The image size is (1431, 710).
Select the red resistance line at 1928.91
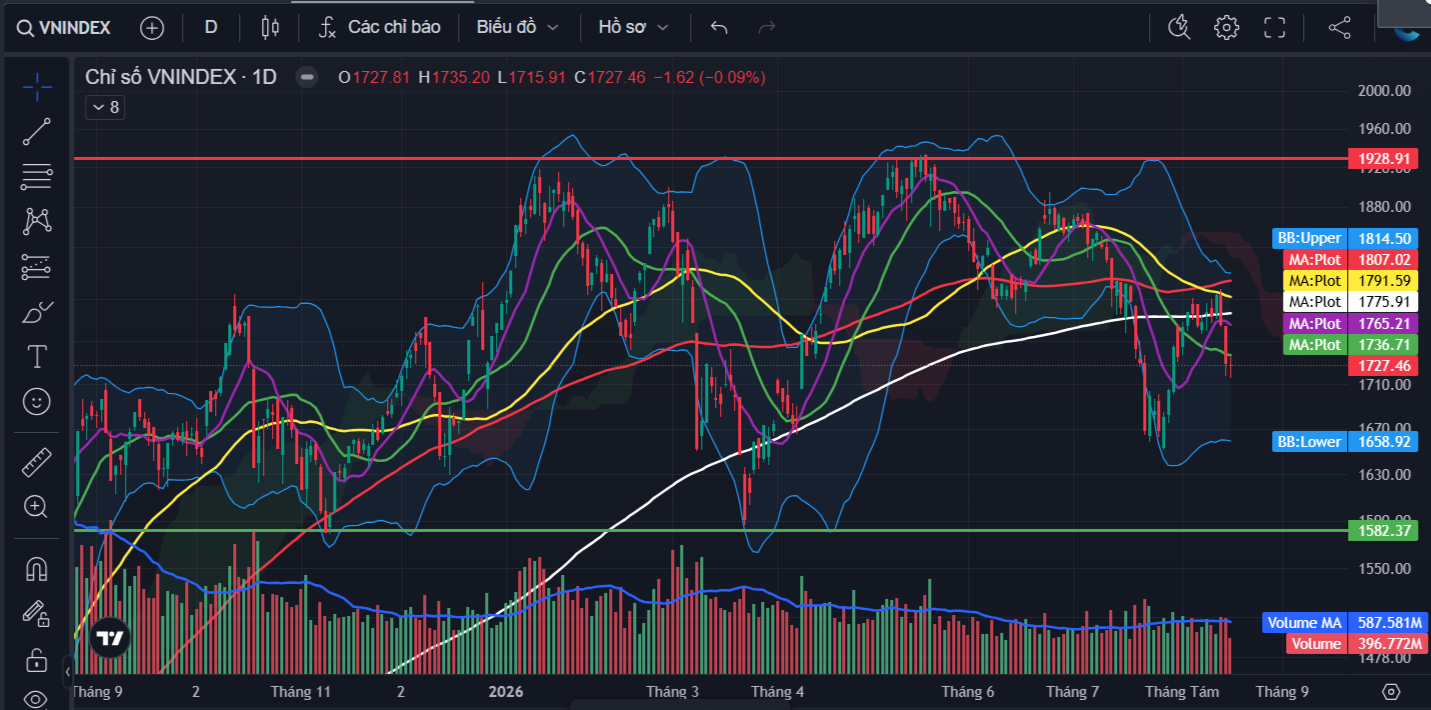click(710, 158)
